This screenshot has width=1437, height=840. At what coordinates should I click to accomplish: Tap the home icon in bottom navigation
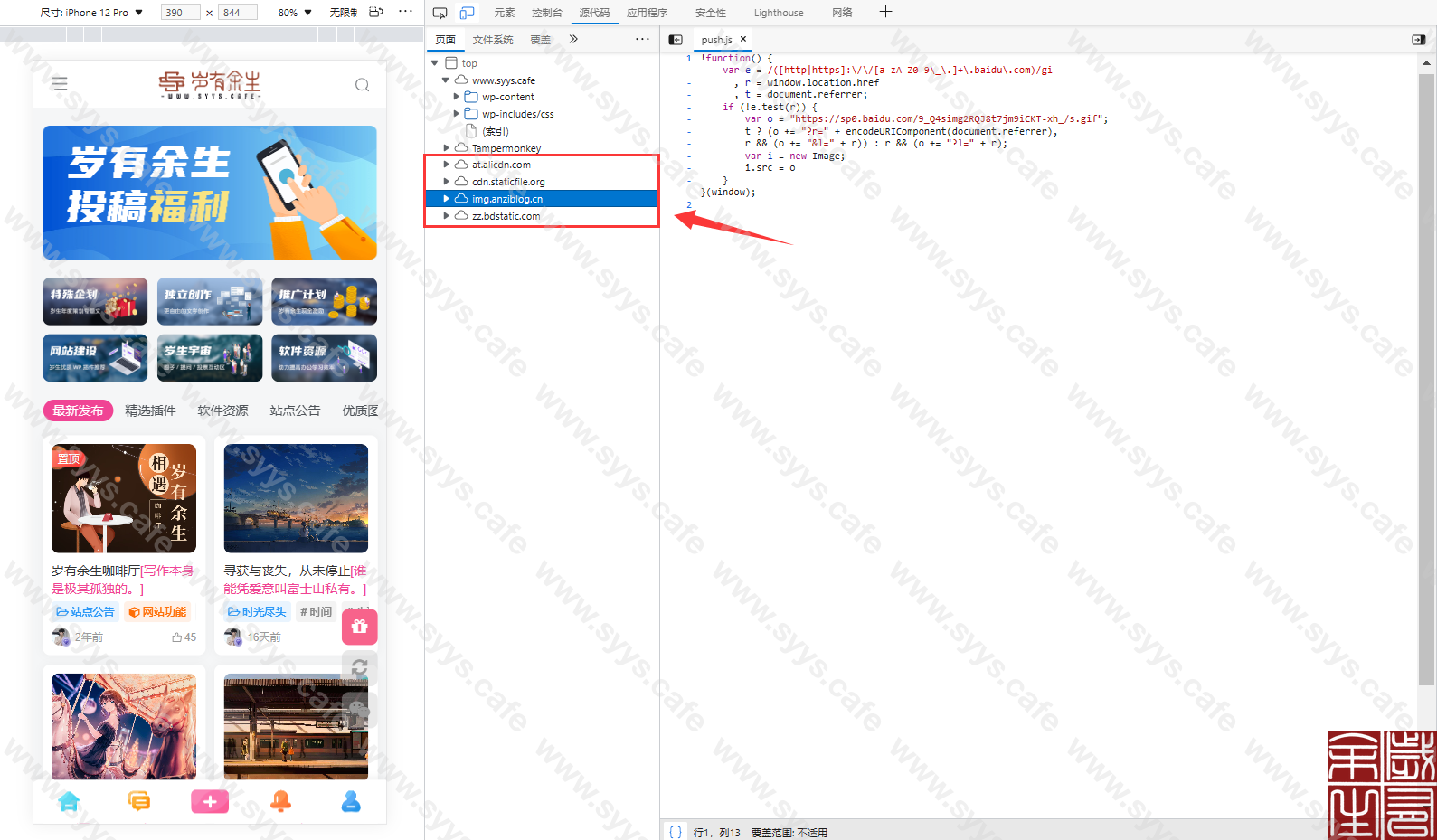click(x=69, y=802)
